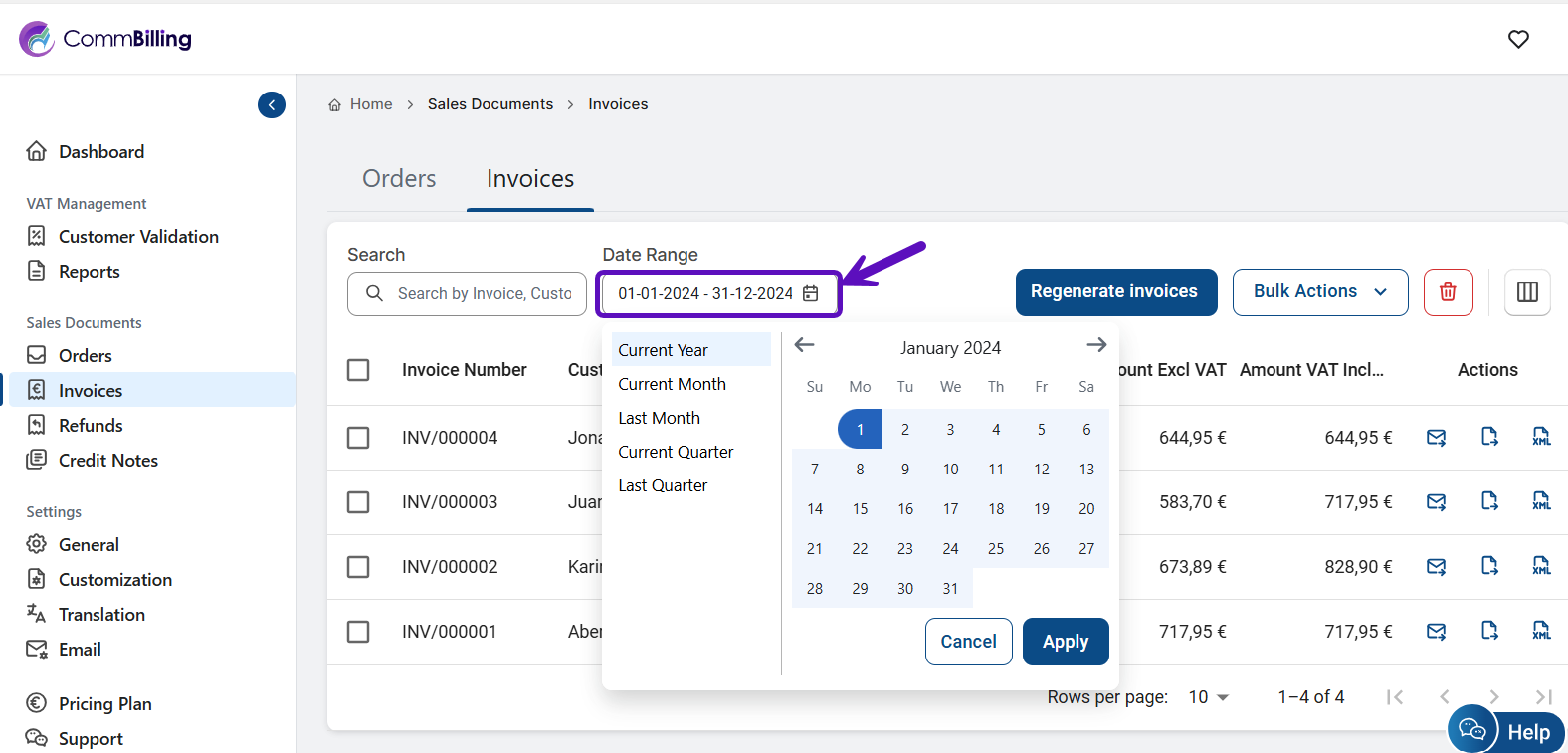Open the column layout settings icon

coord(1527,292)
